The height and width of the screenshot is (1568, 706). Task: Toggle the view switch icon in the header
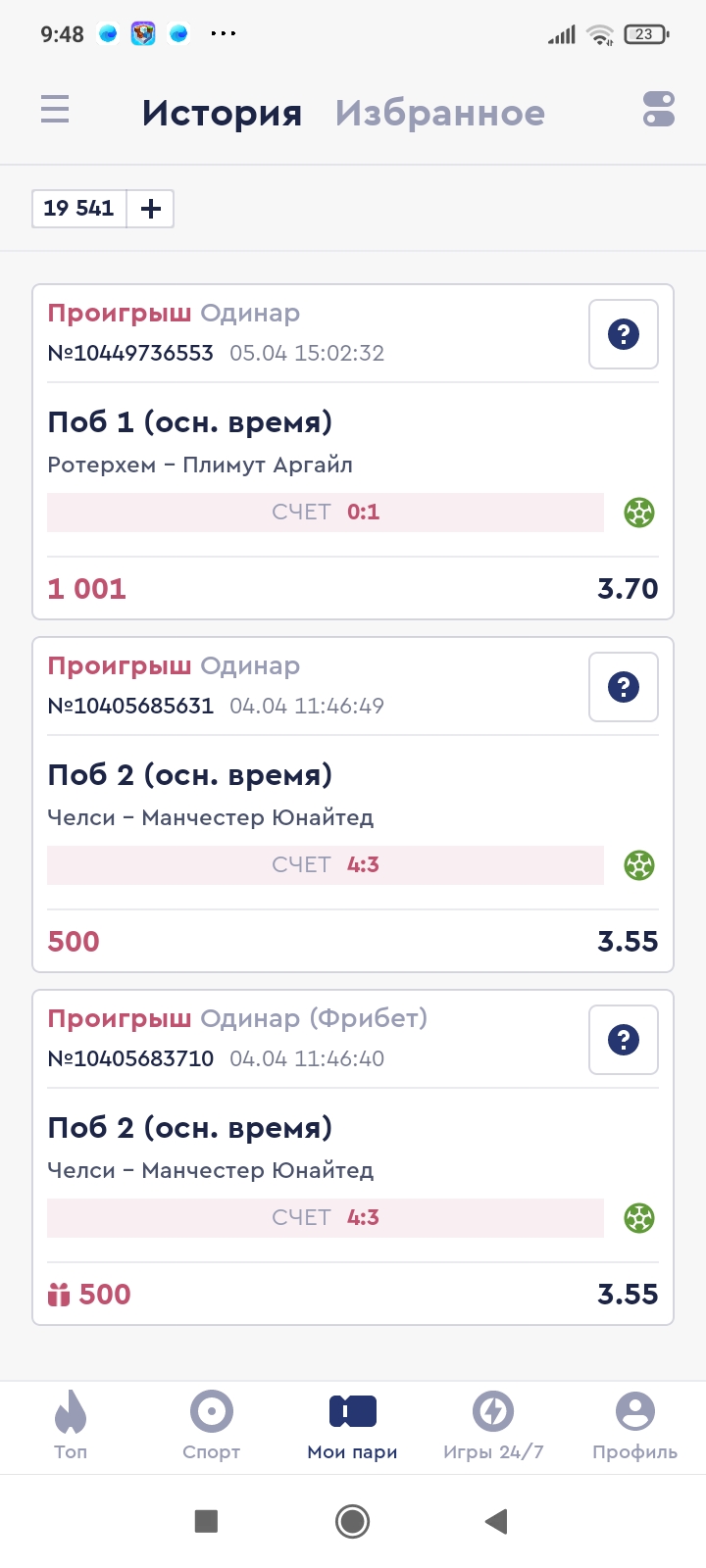coord(659,109)
